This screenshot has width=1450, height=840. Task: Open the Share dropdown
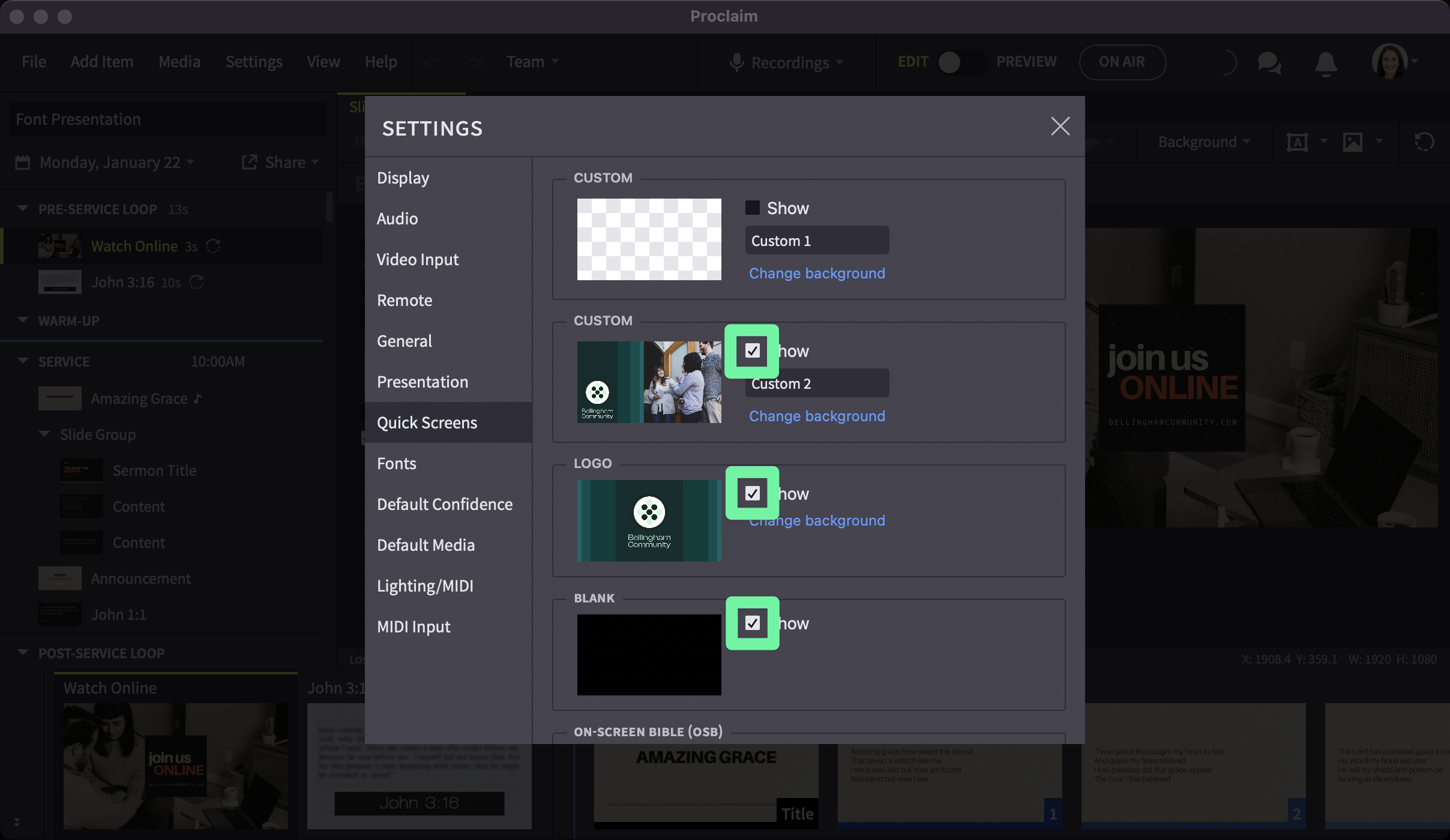pos(292,163)
